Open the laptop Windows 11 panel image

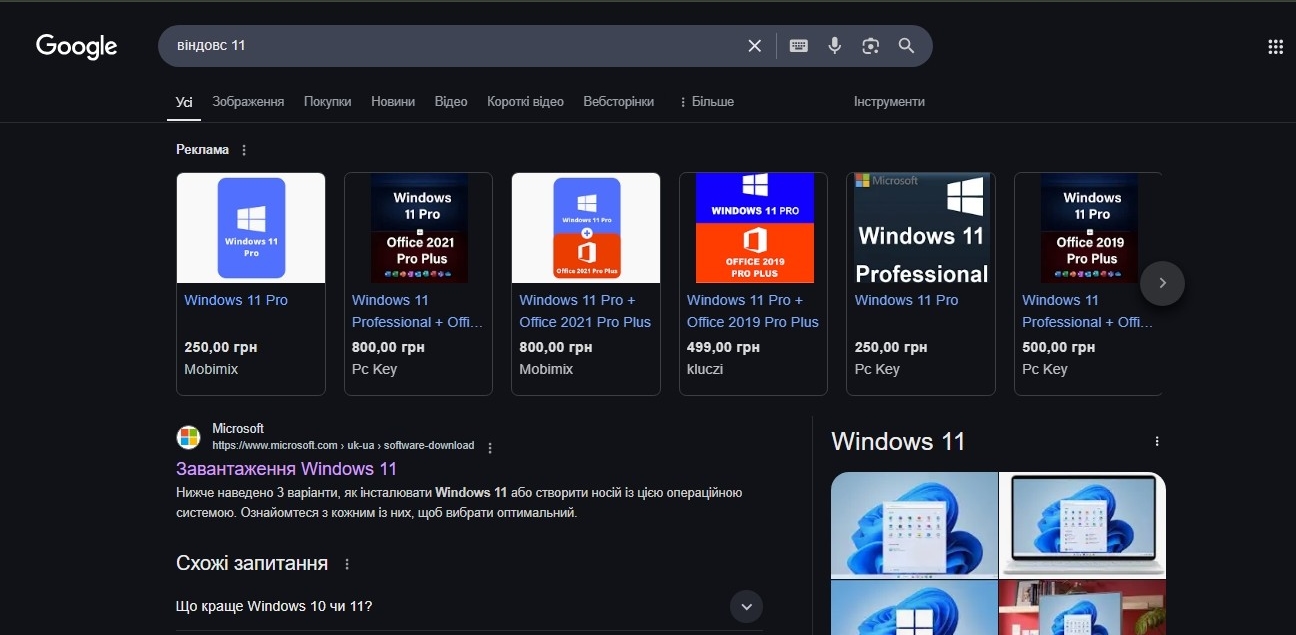pos(1083,525)
